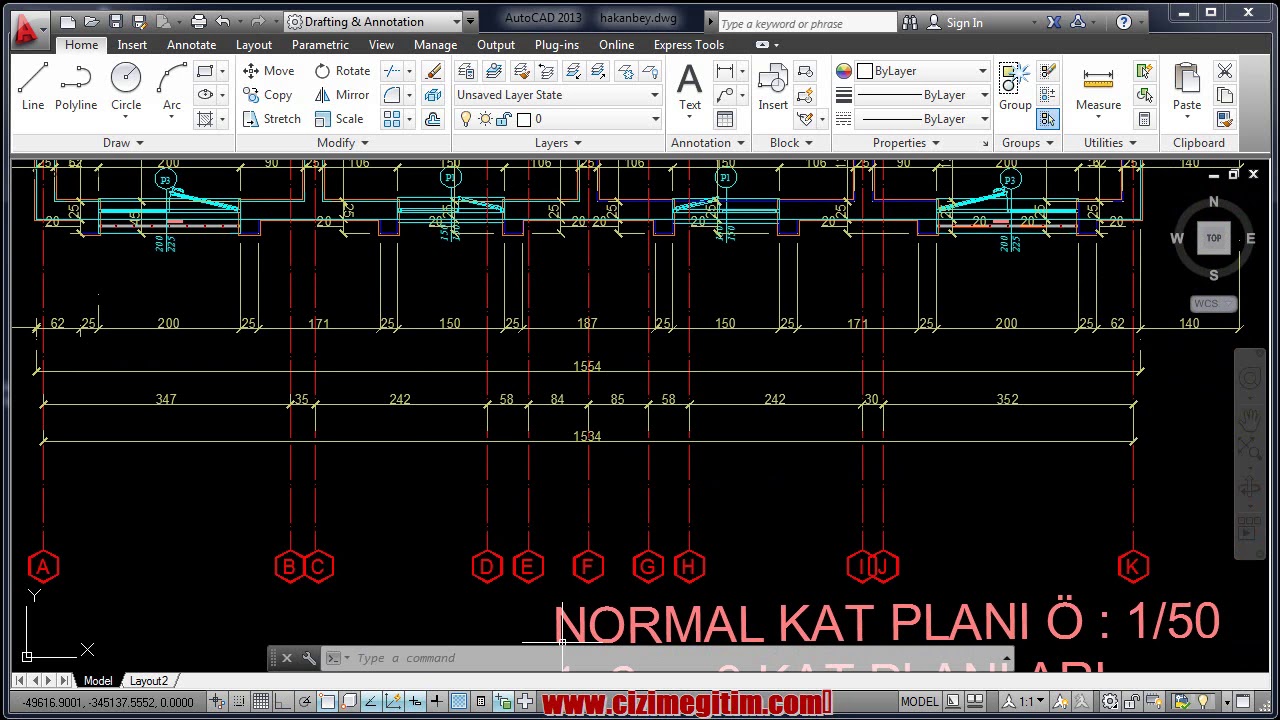Open the command line customize wrench
This screenshot has width=1280, height=720.
(x=309, y=658)
